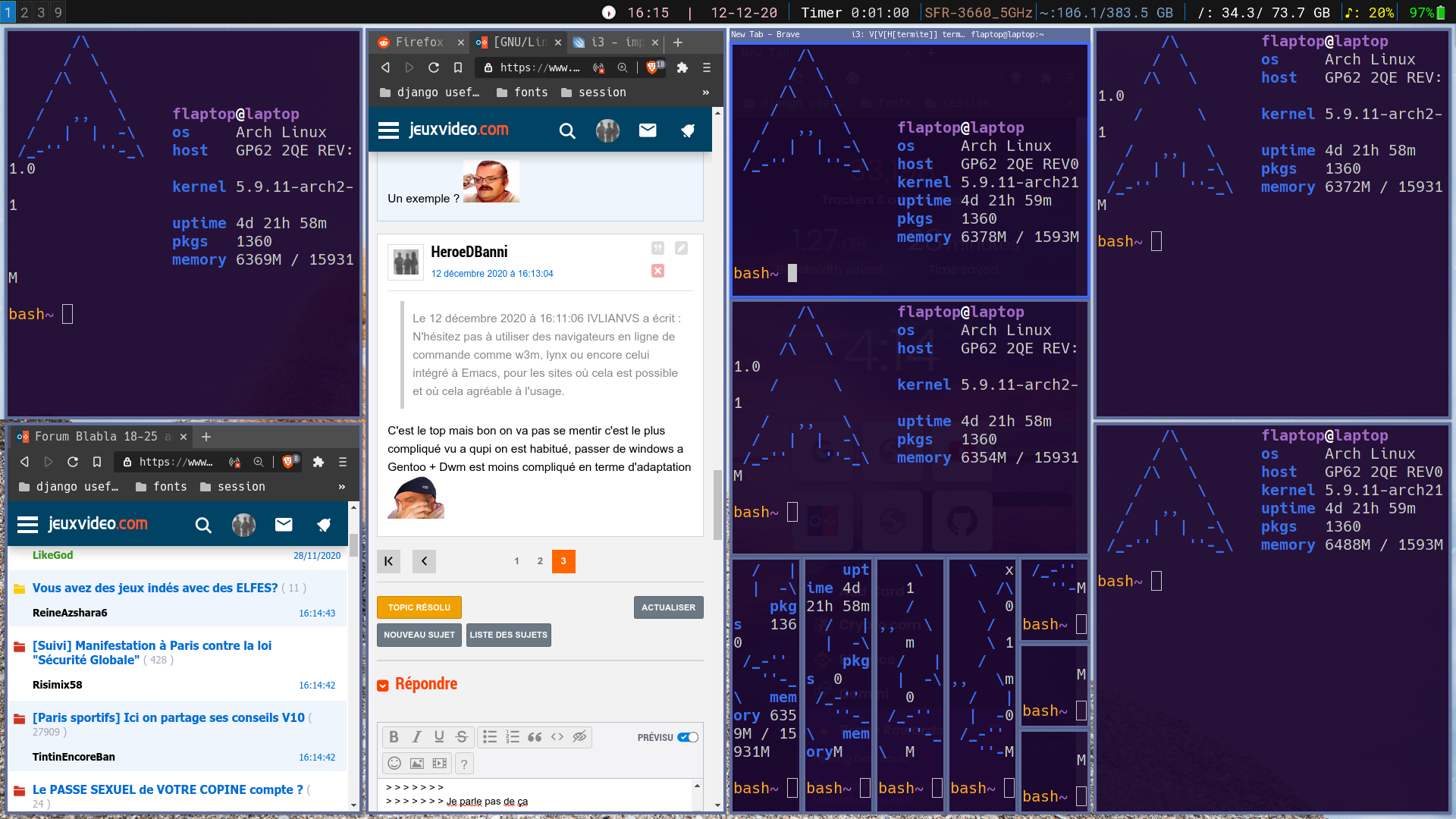Insert video via editor film icon
This screenshot has height=819, width=1456.
coord(440,764)
